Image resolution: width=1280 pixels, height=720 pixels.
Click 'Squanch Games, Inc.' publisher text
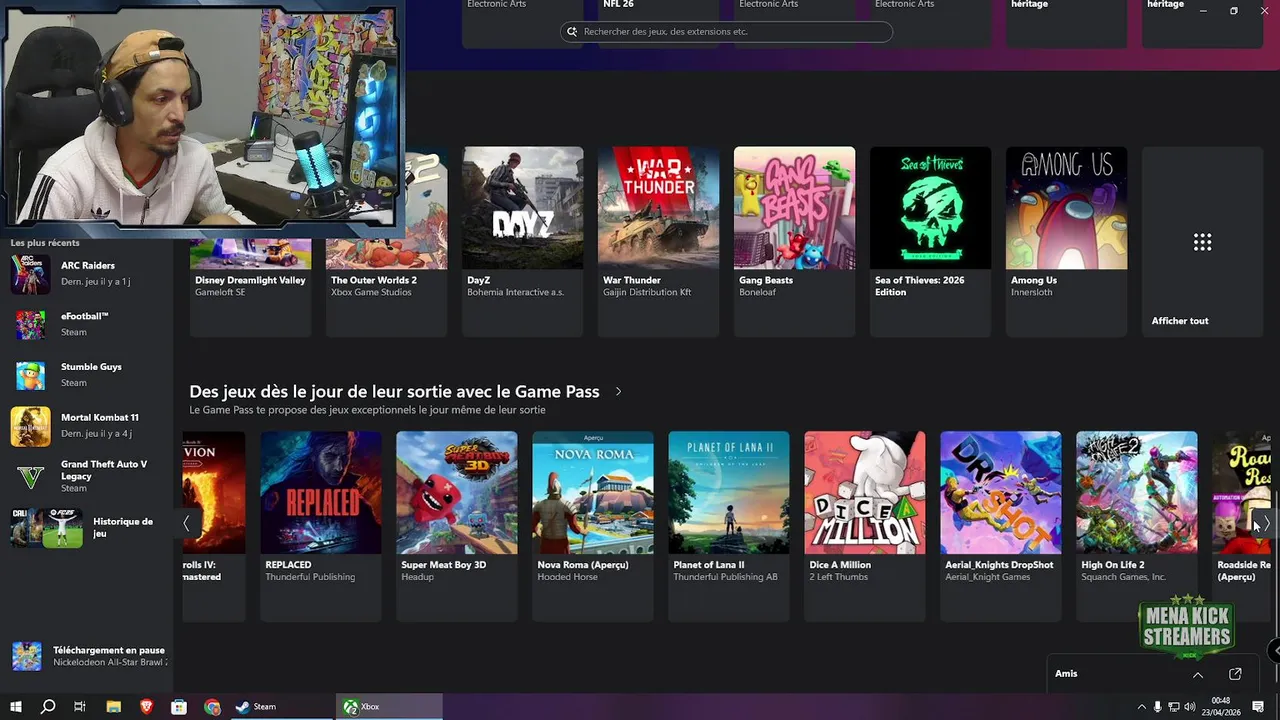point(1123,577)
